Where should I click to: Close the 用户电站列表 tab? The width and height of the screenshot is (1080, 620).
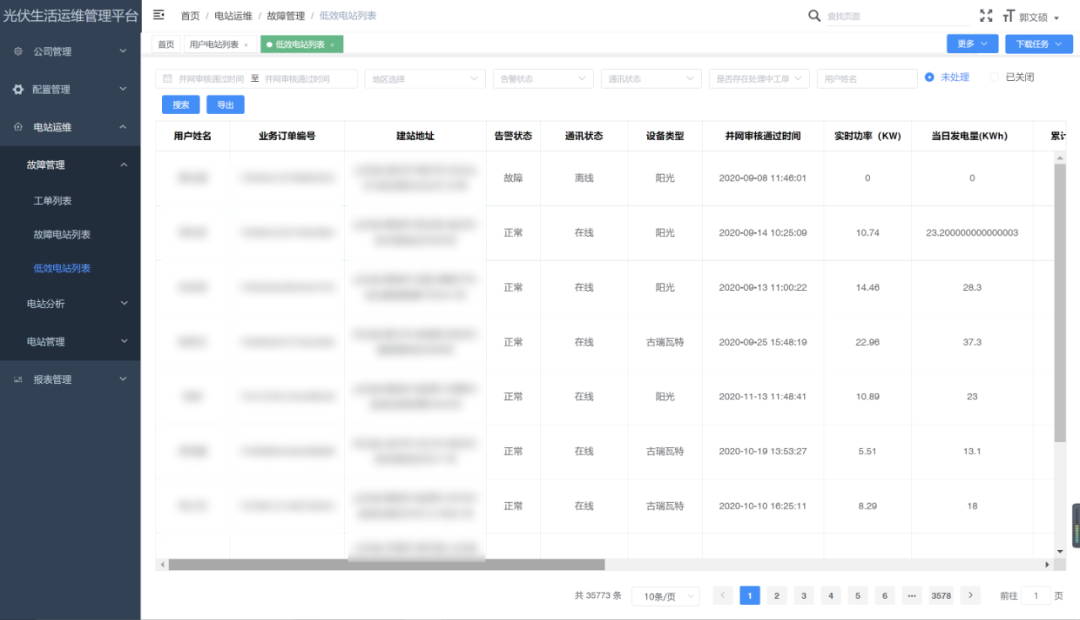tap(246, 45)
